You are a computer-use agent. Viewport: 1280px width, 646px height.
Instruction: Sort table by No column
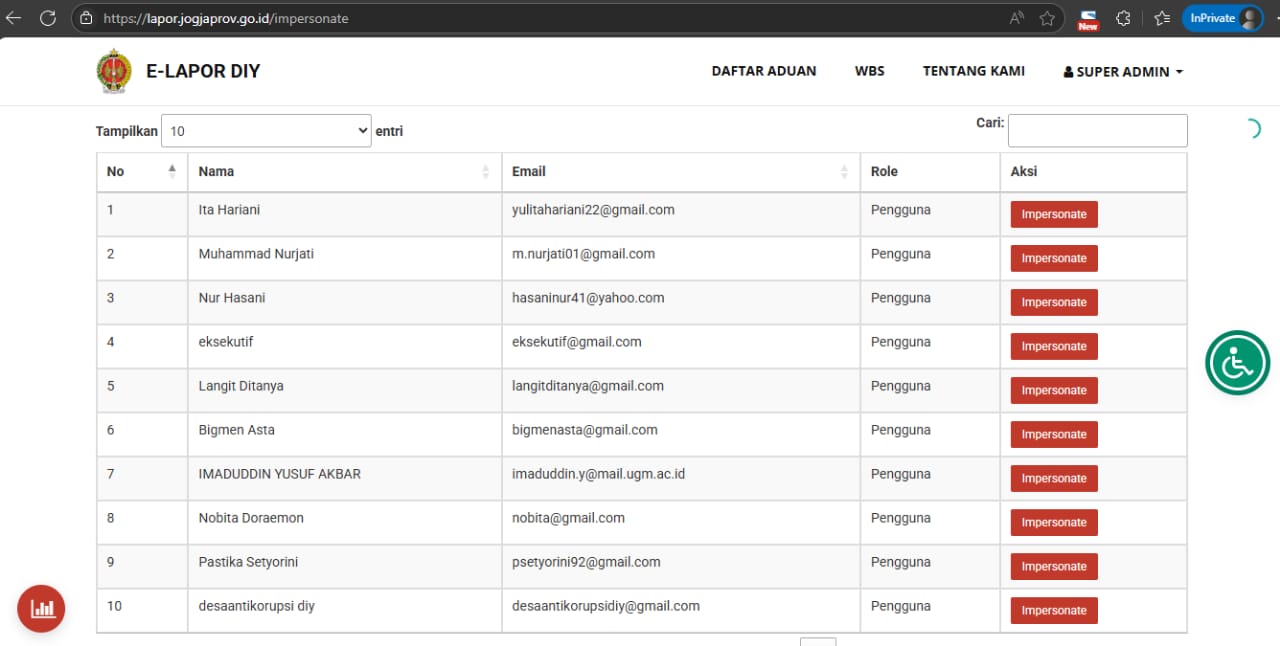pyautogui.click(x=141, y=171)
